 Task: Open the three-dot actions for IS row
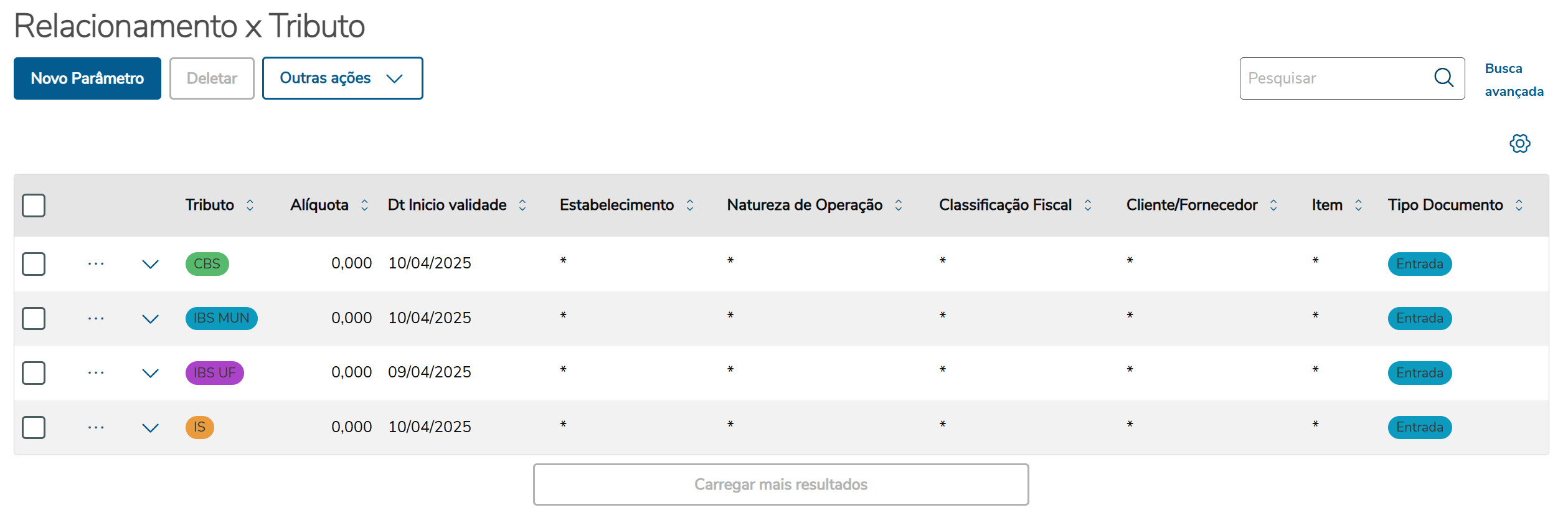pyautogui.click(x=96, y=428)
